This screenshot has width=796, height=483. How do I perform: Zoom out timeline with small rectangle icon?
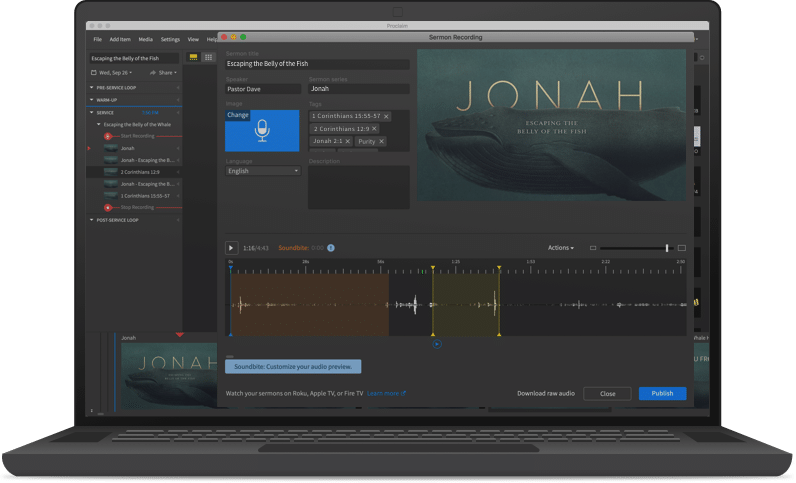tap(593, 248)
